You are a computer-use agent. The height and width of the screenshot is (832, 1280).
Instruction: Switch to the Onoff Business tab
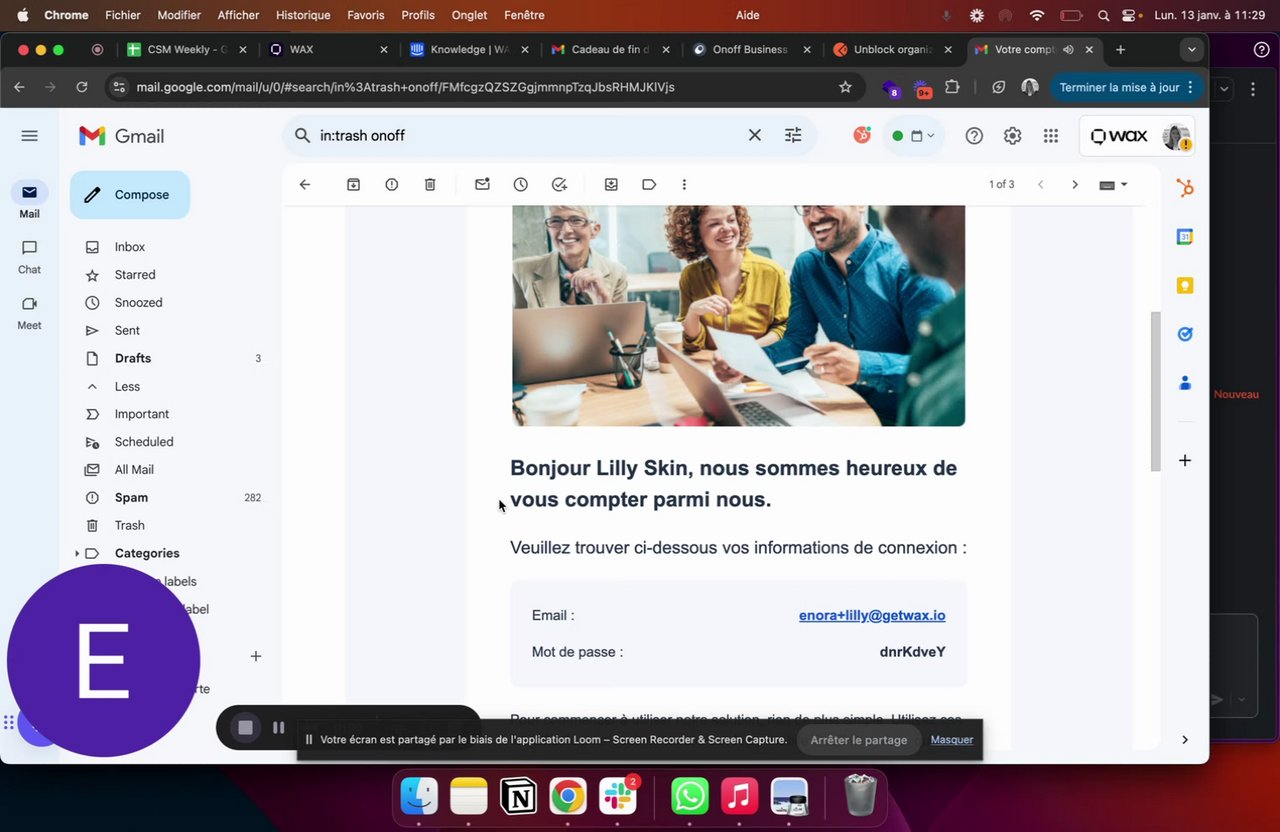[750, 49]
